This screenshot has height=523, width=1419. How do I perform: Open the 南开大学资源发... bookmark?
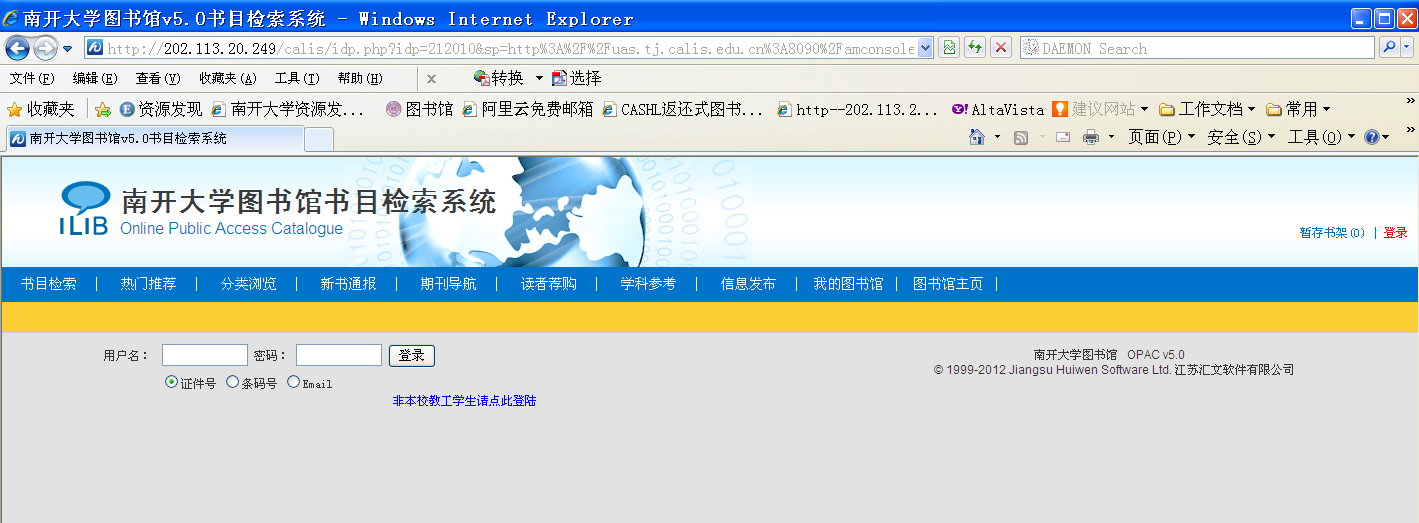pos(288,109)
